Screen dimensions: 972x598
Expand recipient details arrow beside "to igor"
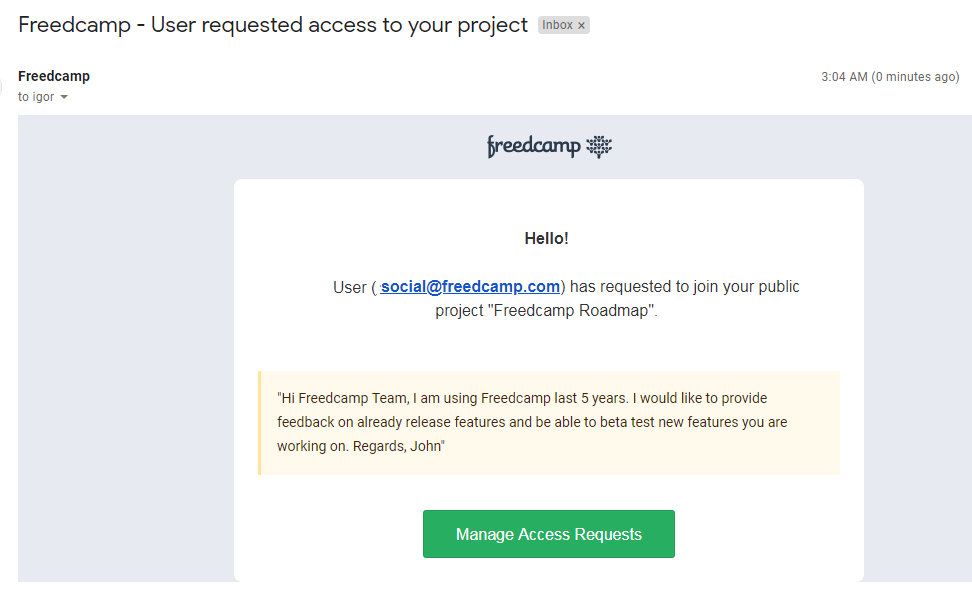click(64, 97)
